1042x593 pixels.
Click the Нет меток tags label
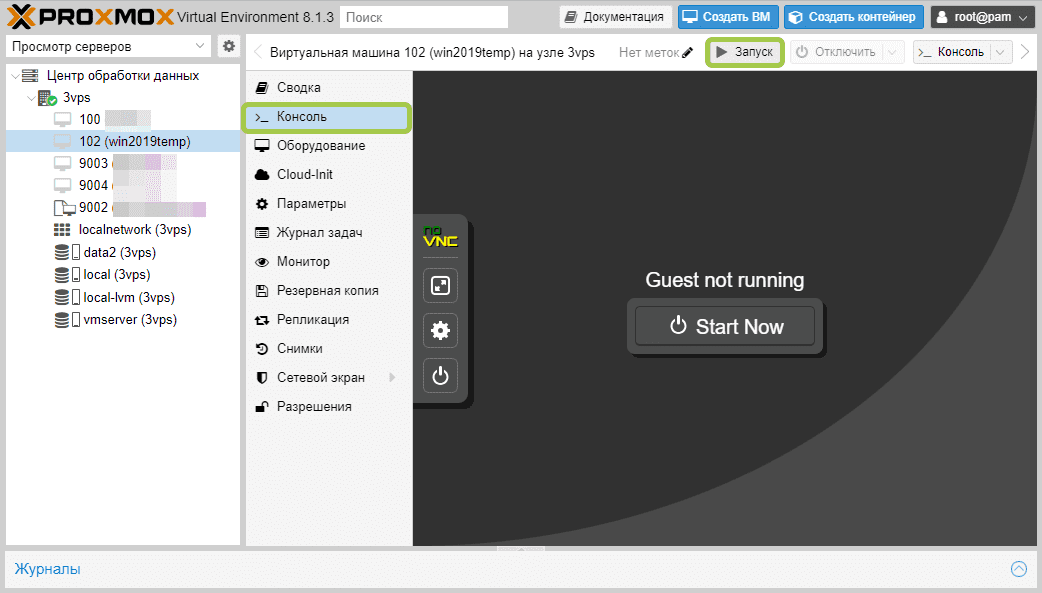[x=649, y=52]
